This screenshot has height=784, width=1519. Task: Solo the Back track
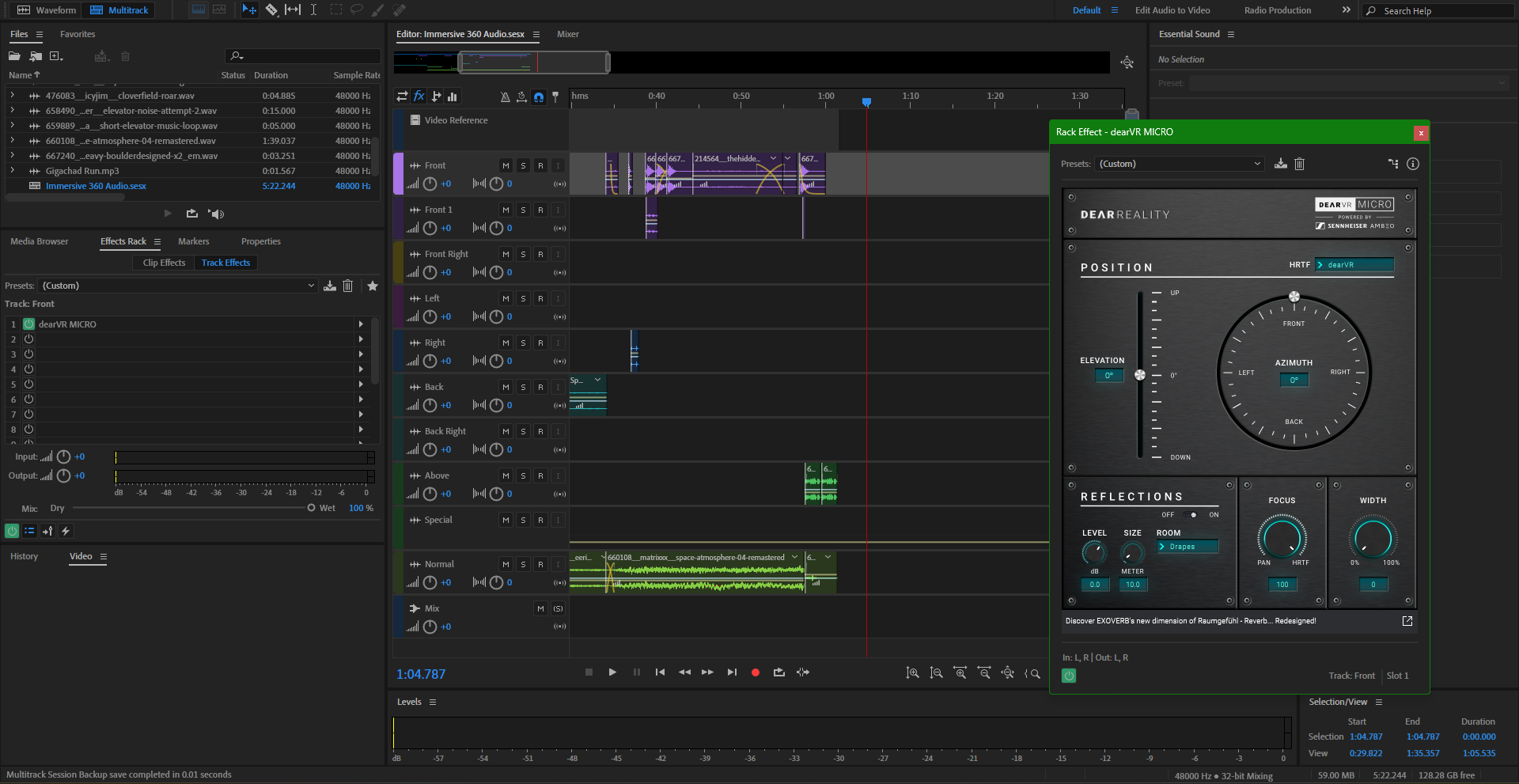(x=523, y=387)
